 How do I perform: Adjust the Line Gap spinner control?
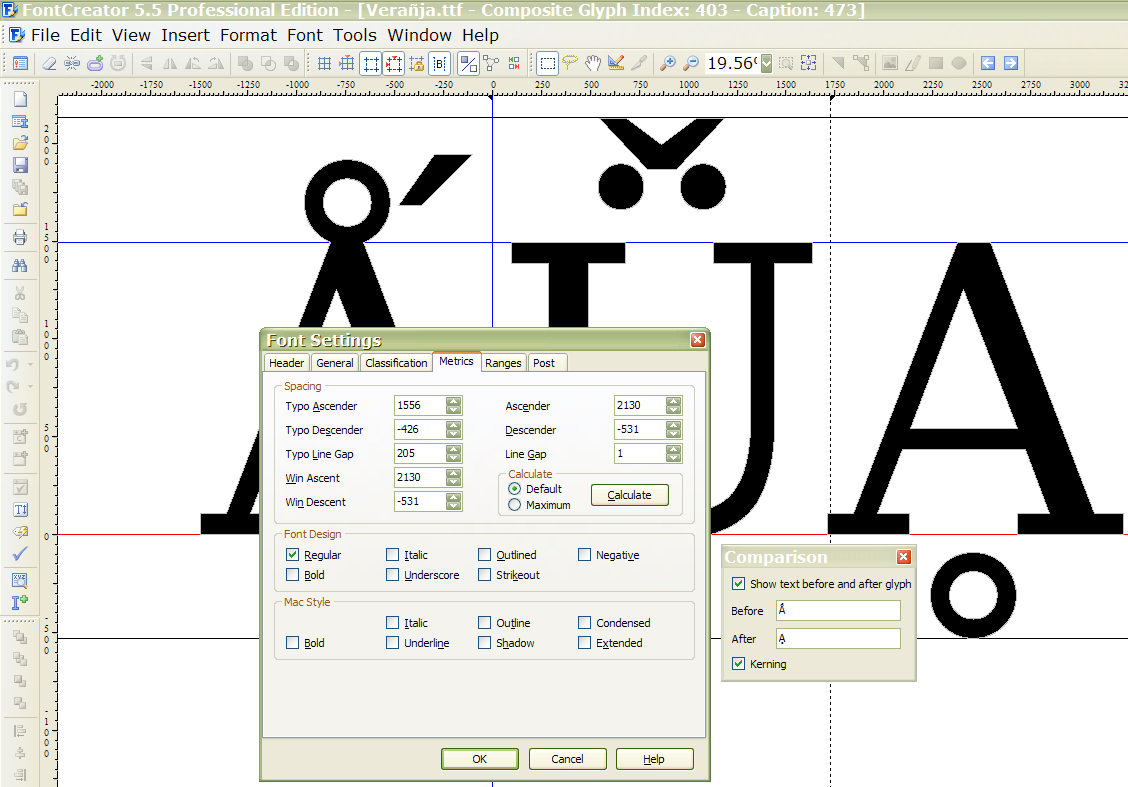point(673,454)
